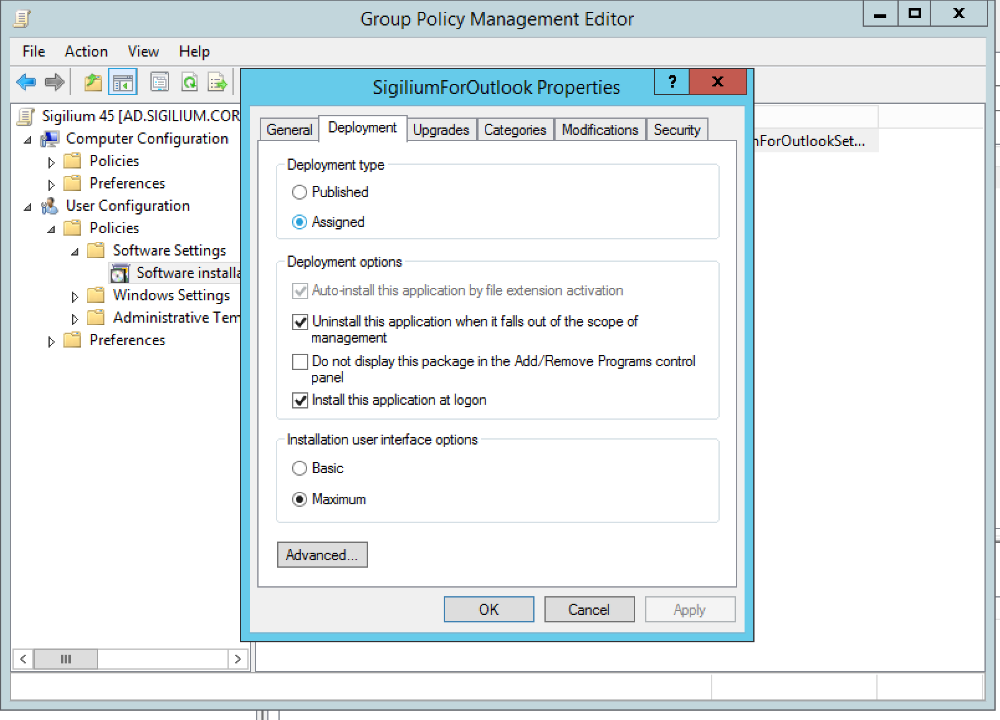
Task: Expand Policies under Computer Configuration
Action: (x=51, y=163)
